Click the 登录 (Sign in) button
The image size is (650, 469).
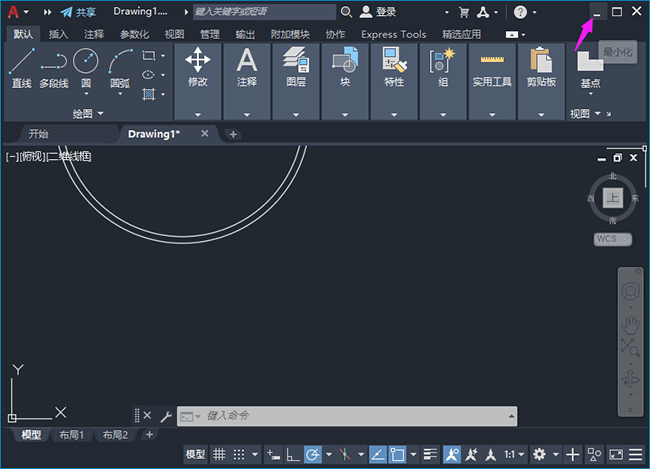point(385,12)
